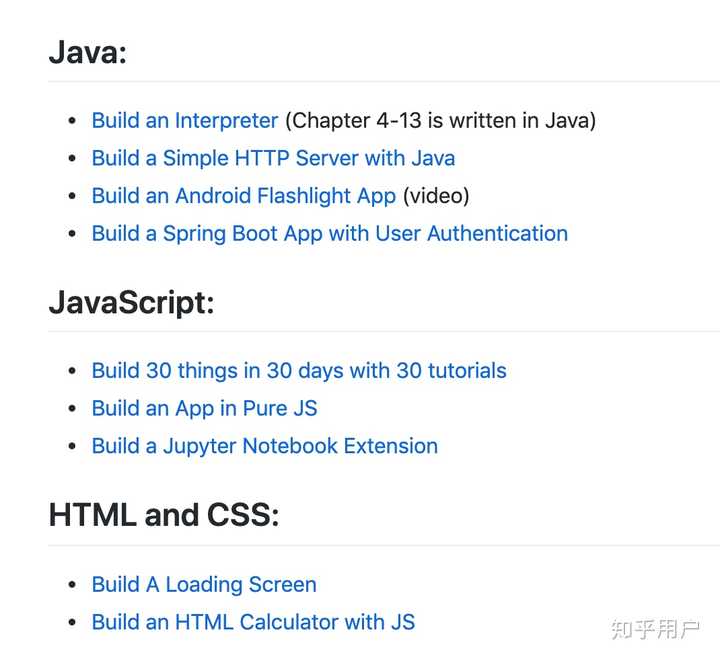Open Build a Simple HTTP Server with Java
The width and height of the screenshot is (720, 655).
pyautogui.click(x=273, y=158)
